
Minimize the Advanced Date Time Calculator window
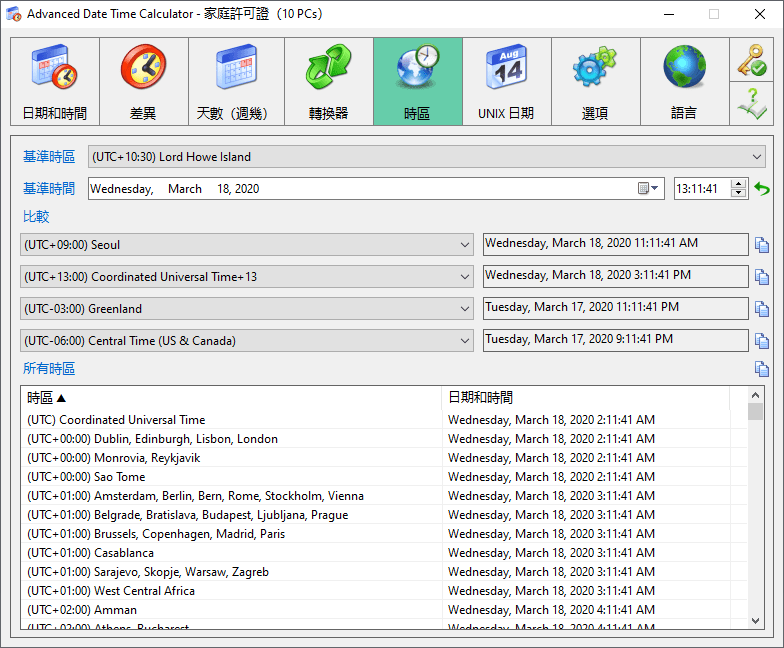669,14
